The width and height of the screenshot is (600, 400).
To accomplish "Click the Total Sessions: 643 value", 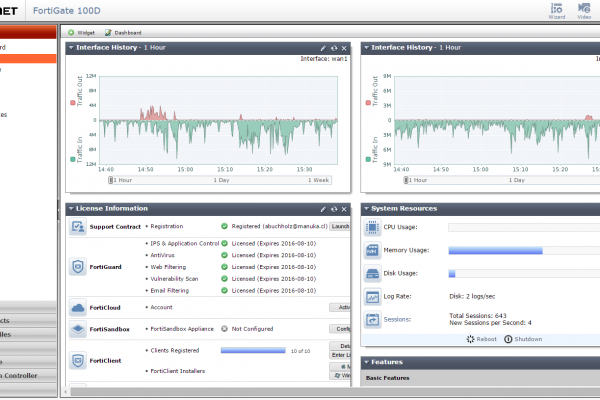I will 478,316.
